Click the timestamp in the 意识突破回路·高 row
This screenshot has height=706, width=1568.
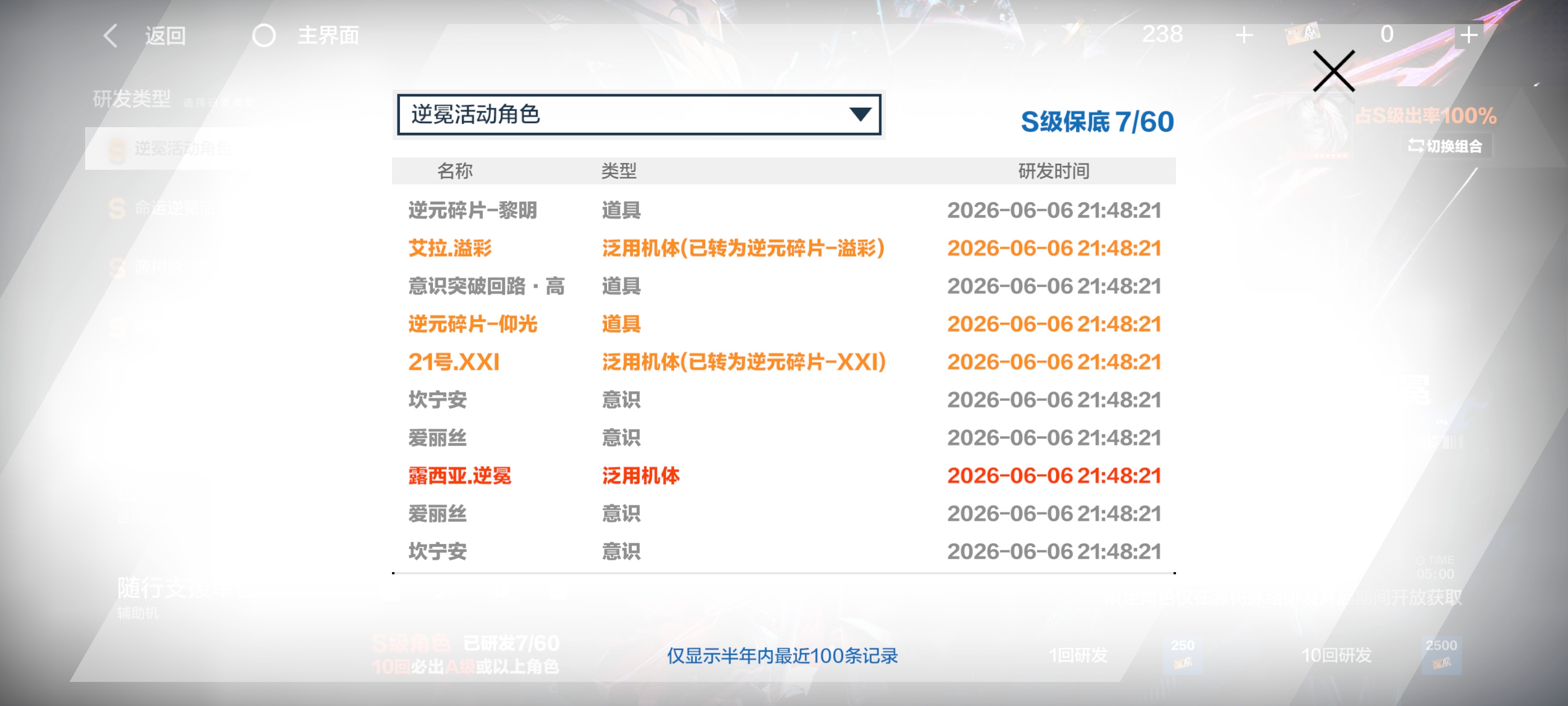(1054, 286)
